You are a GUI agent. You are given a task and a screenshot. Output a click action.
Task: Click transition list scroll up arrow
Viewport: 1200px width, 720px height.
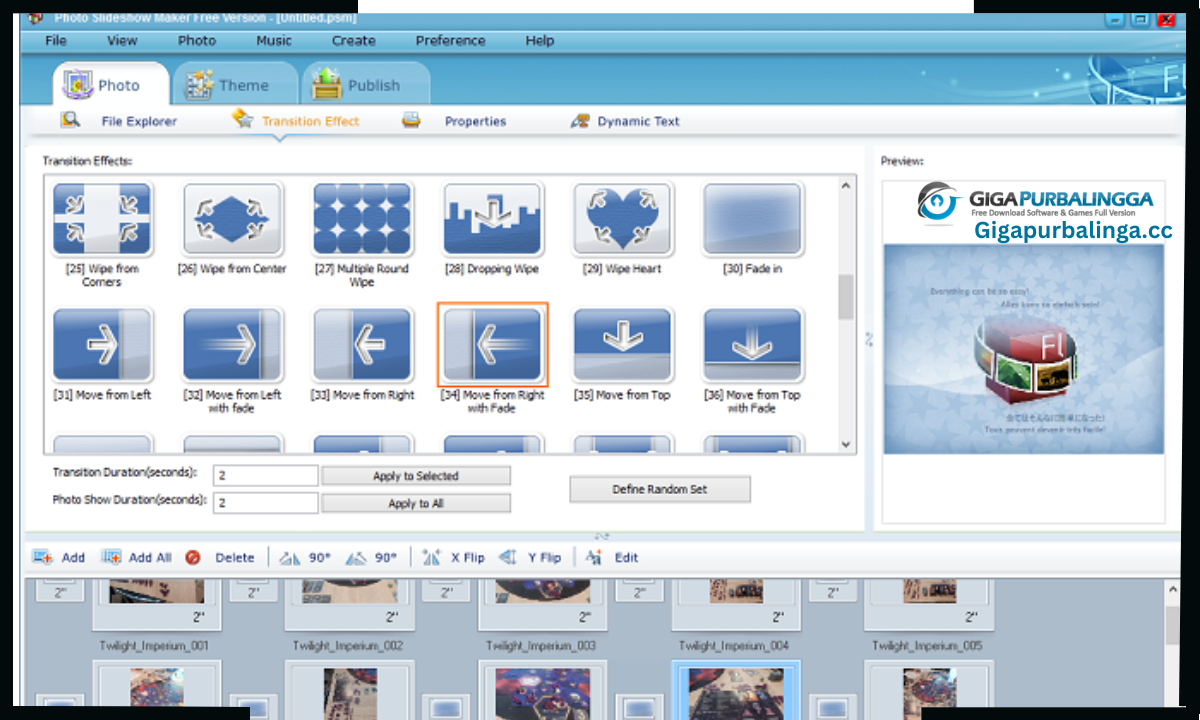[846, 185]
